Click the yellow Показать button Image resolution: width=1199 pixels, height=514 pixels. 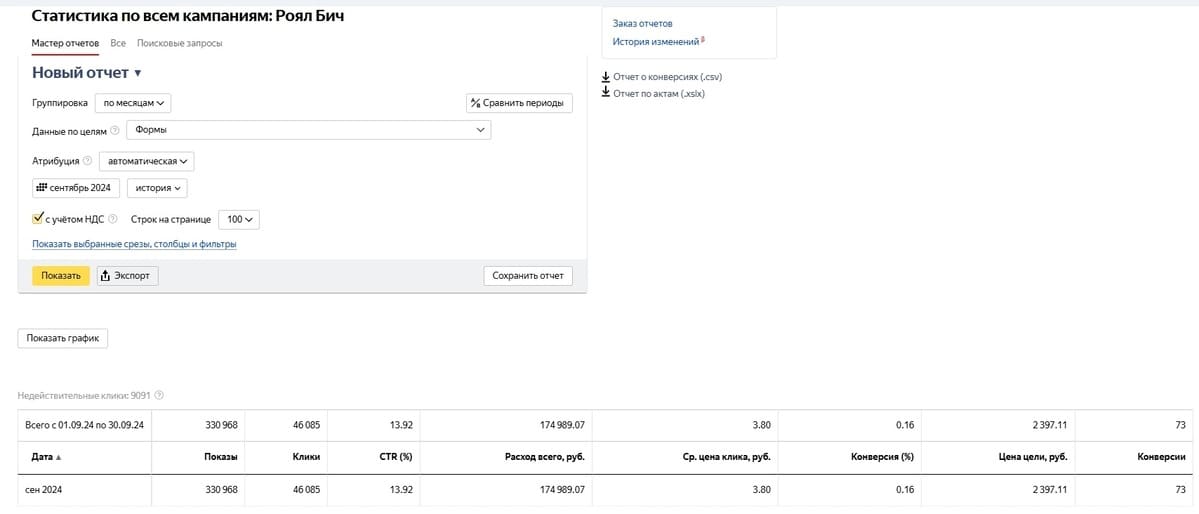[x=61, y=276]
